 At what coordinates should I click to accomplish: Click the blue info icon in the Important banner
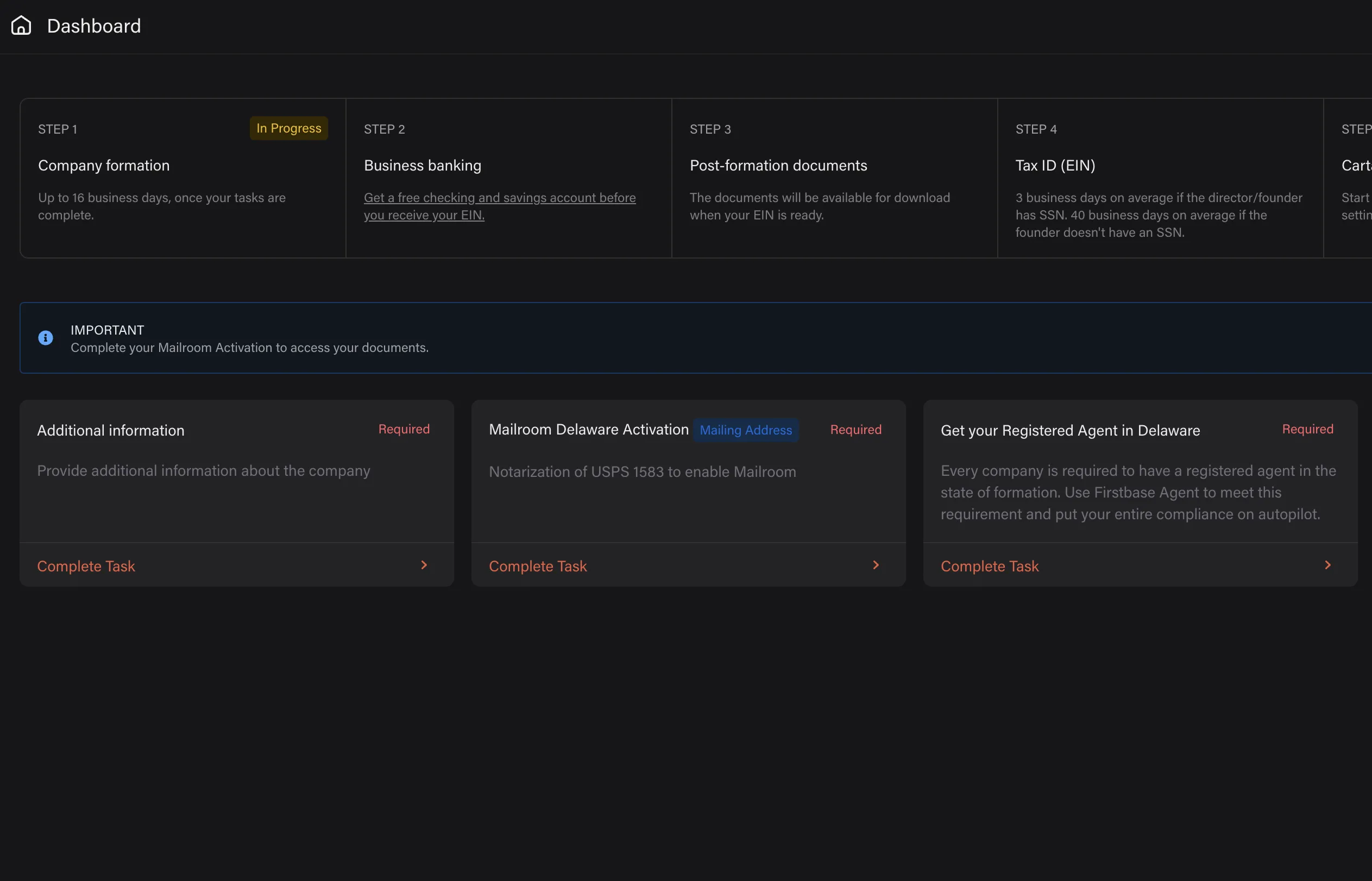coord(46,338)
